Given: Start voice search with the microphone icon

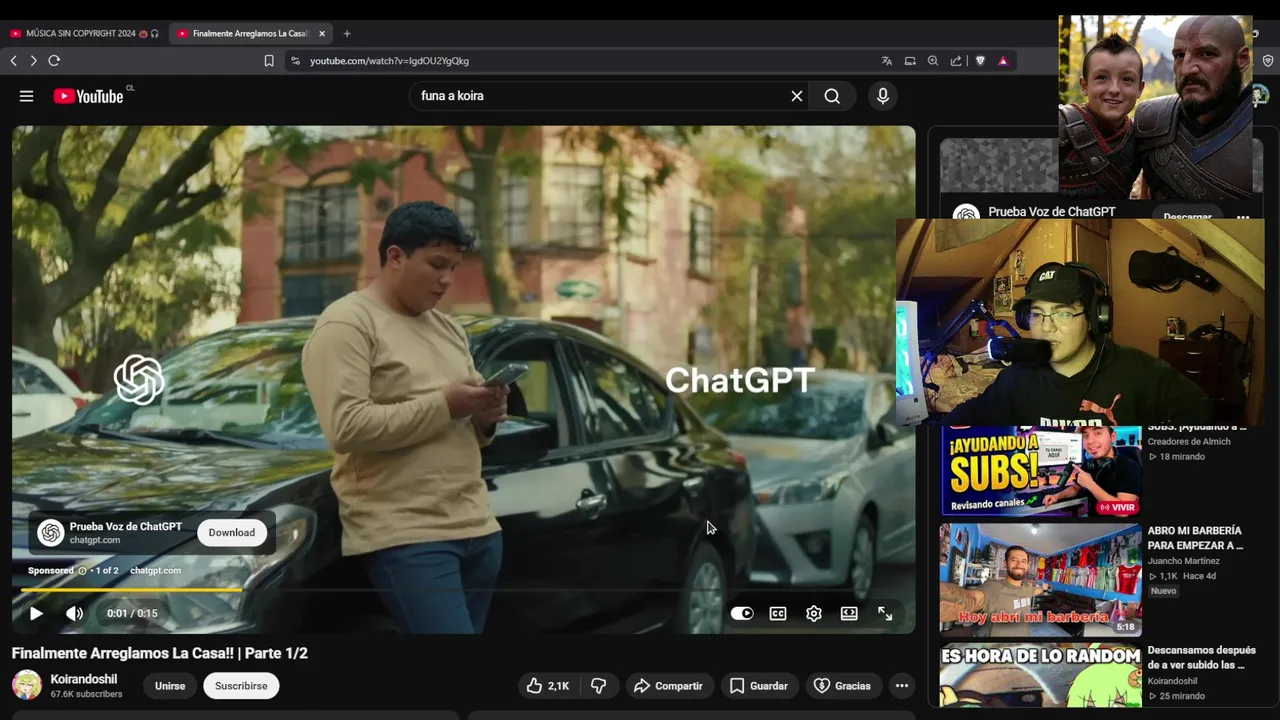Looking at the screenshot, I should click(883, 96).
